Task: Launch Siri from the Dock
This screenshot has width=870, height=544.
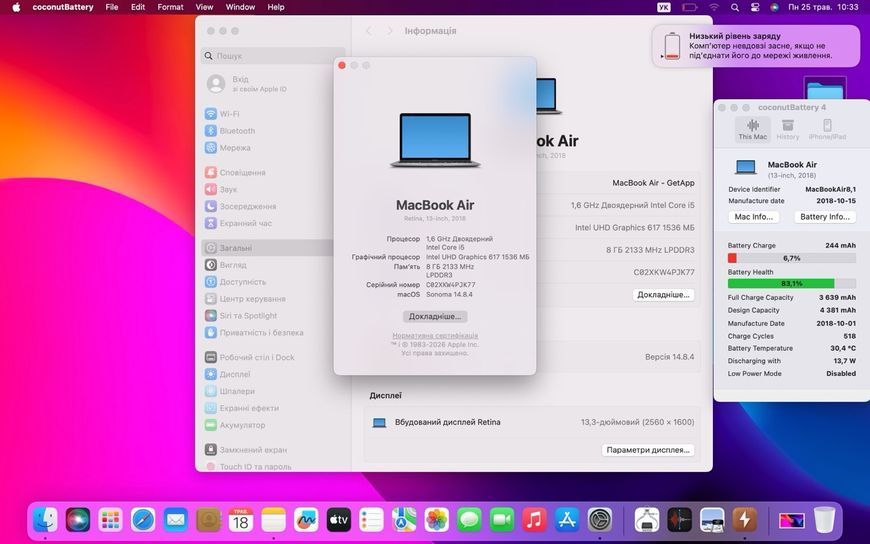Action: (x=78, y=520)
